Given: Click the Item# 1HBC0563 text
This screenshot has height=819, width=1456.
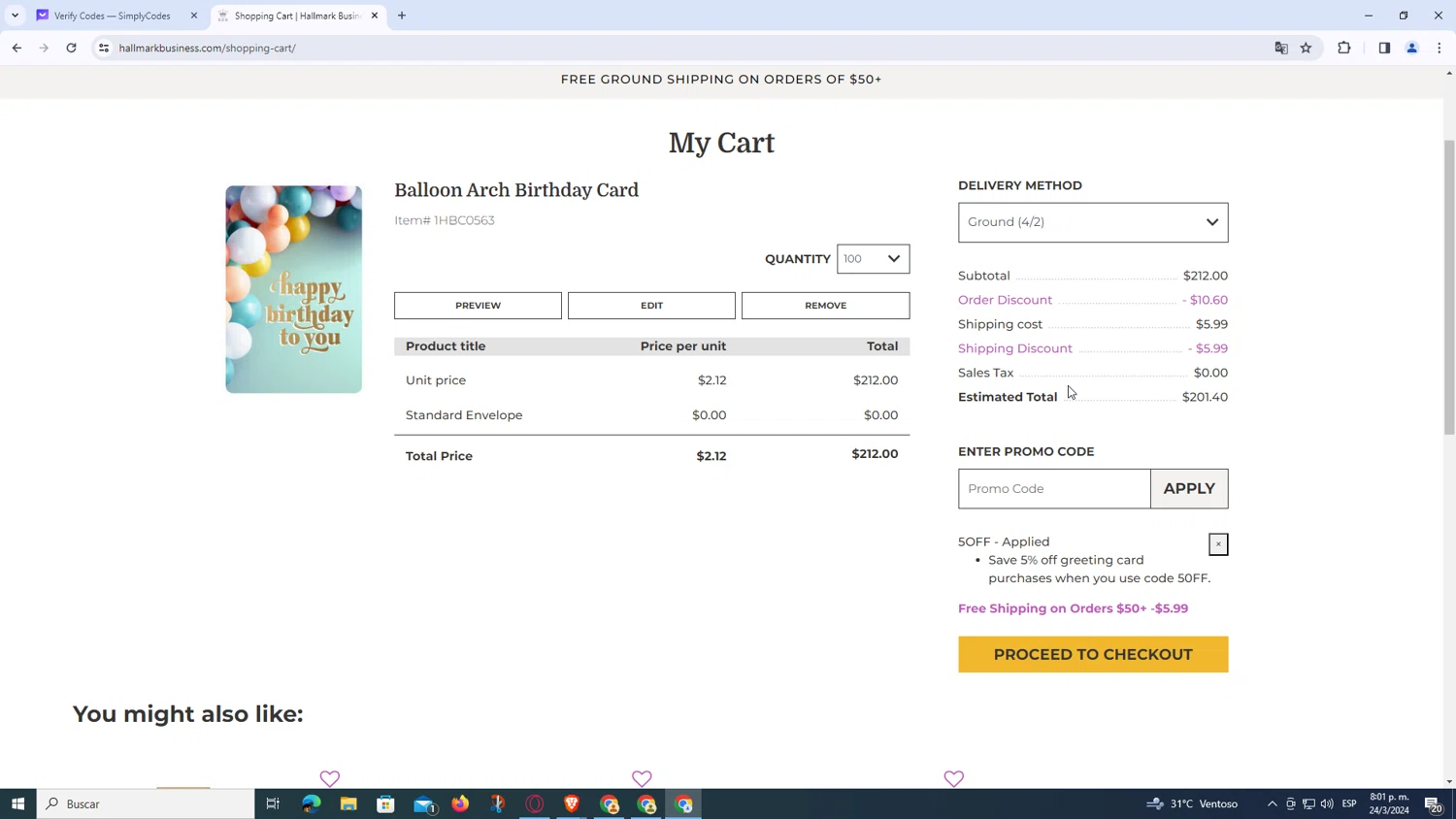Looking at the screenshot, I should [445, 220].
